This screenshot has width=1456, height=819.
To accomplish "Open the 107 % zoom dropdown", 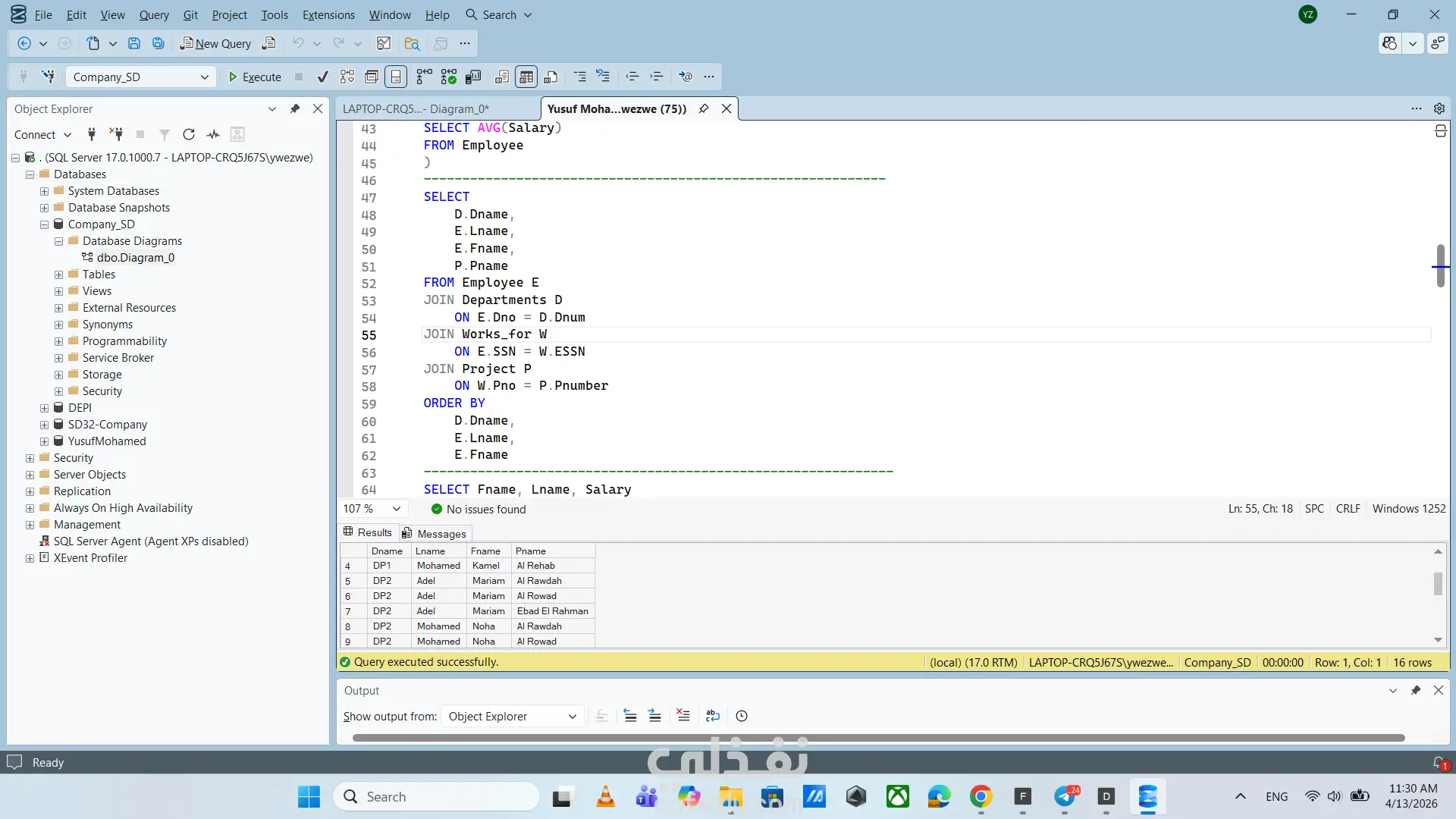I will tap(396, 509).
